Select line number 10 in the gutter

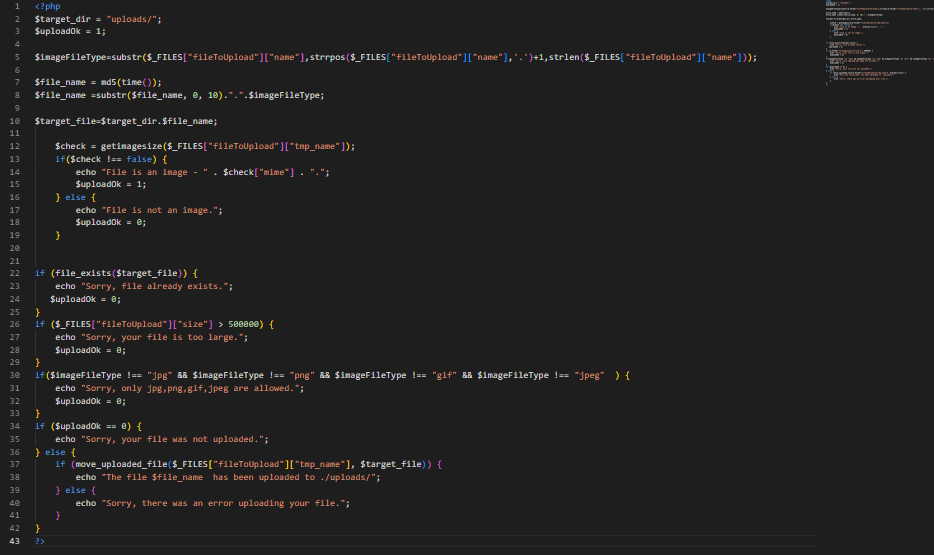(13, 121)
